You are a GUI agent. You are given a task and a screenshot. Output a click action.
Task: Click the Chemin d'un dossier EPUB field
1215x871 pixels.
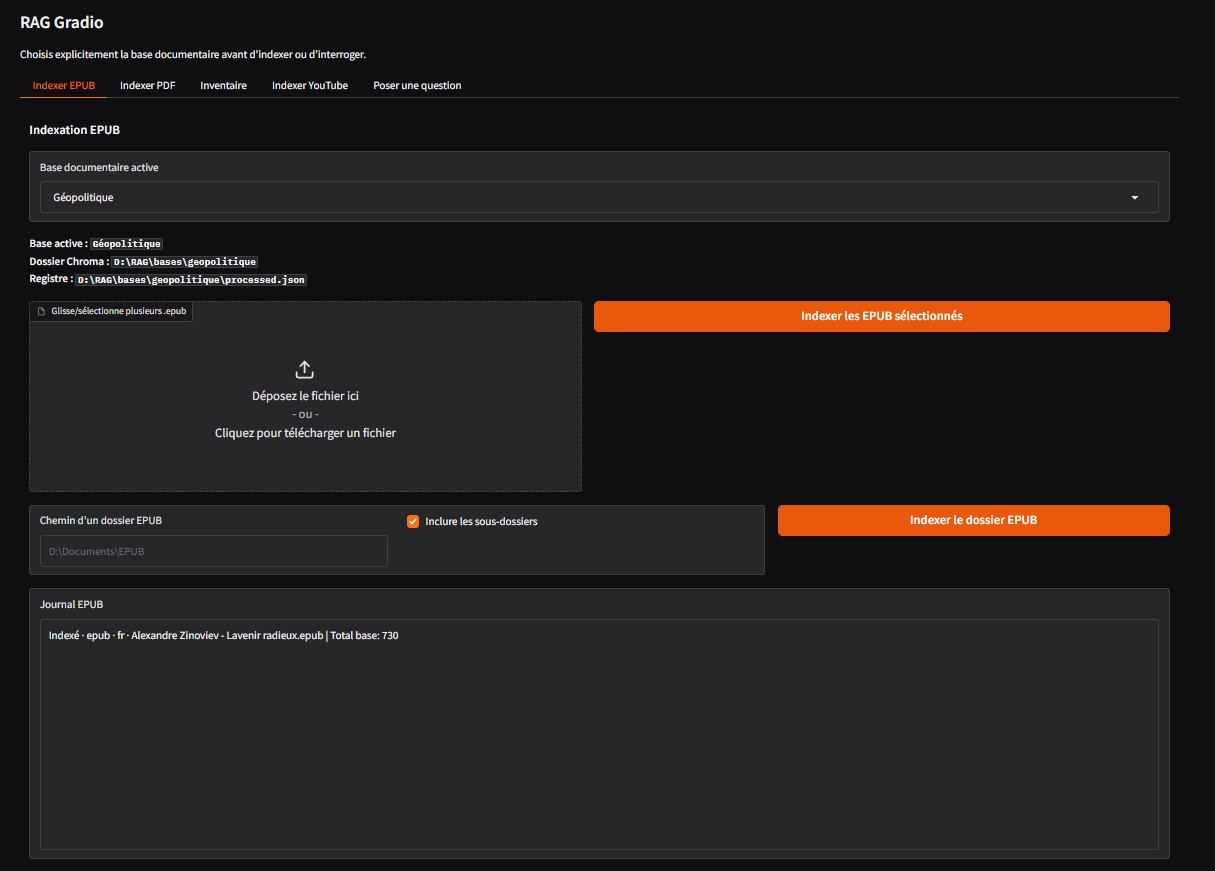point(214,551)
